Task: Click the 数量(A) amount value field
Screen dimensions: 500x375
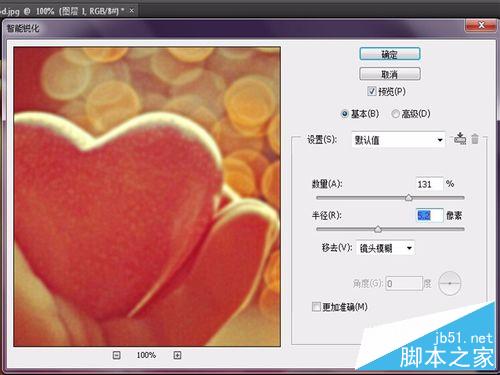Action: 429,184
